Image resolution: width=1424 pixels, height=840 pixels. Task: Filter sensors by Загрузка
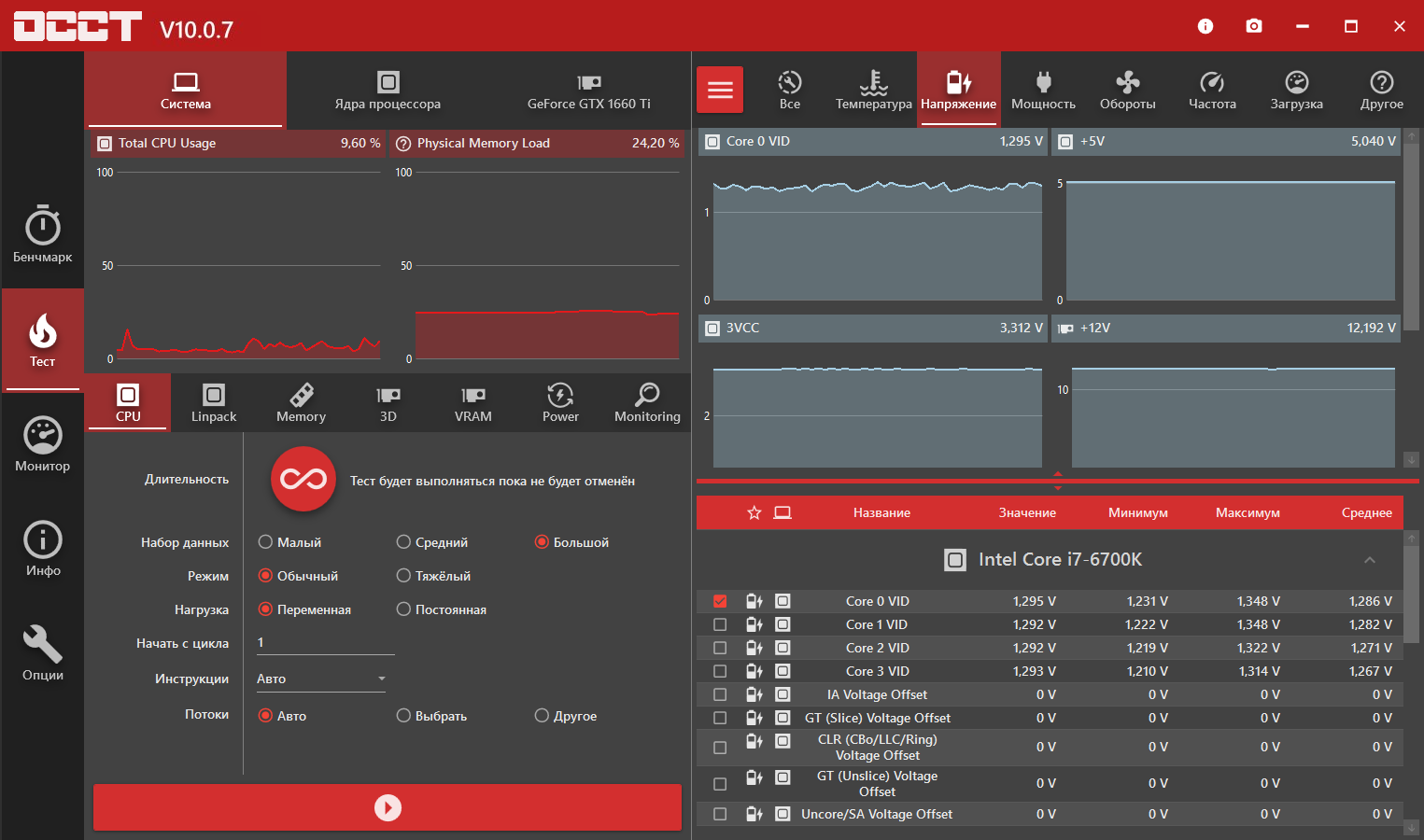pyautogui.click(x=1296, y=90)
